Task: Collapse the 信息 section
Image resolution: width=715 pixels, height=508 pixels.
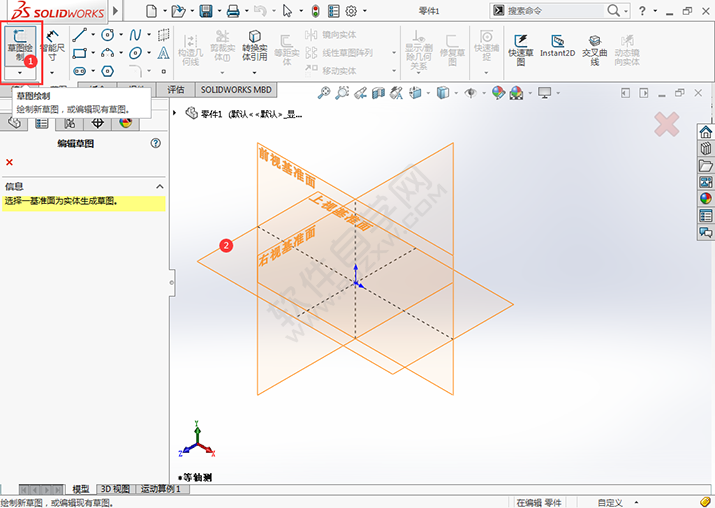Action: tap(160, 187)
